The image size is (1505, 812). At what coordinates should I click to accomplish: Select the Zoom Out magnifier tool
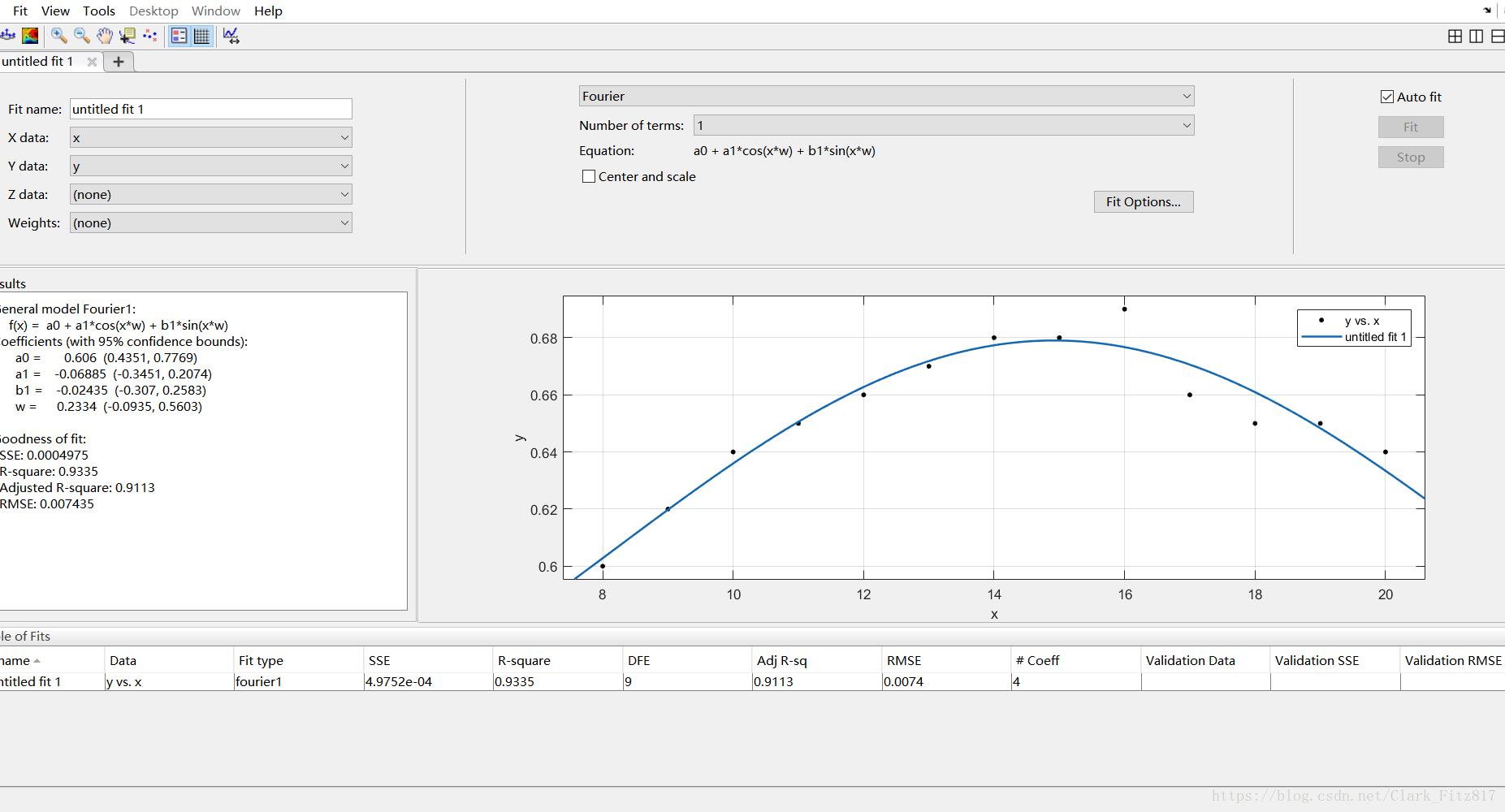click(82, 36)
